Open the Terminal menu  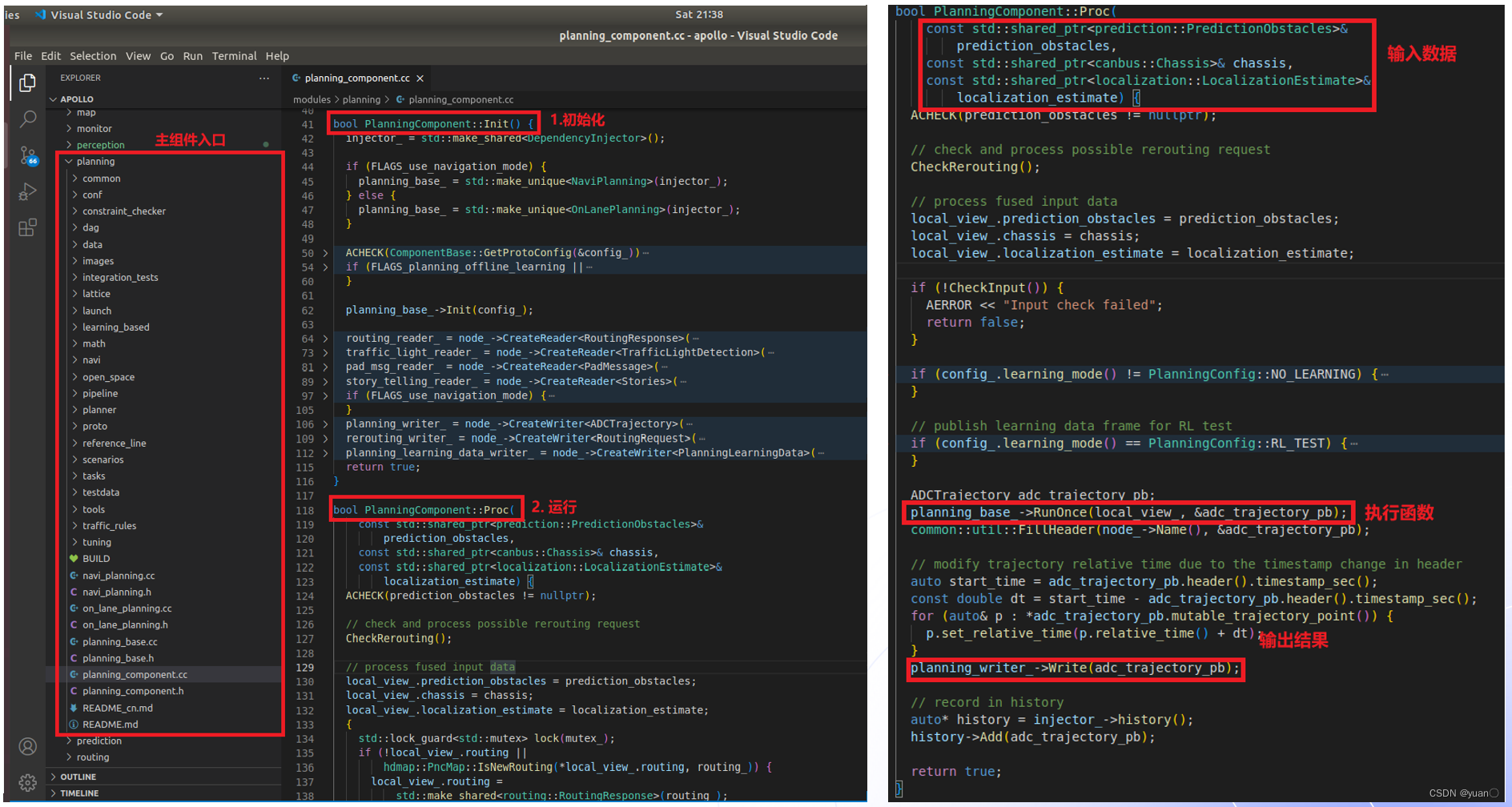click(x=234, y=56)
